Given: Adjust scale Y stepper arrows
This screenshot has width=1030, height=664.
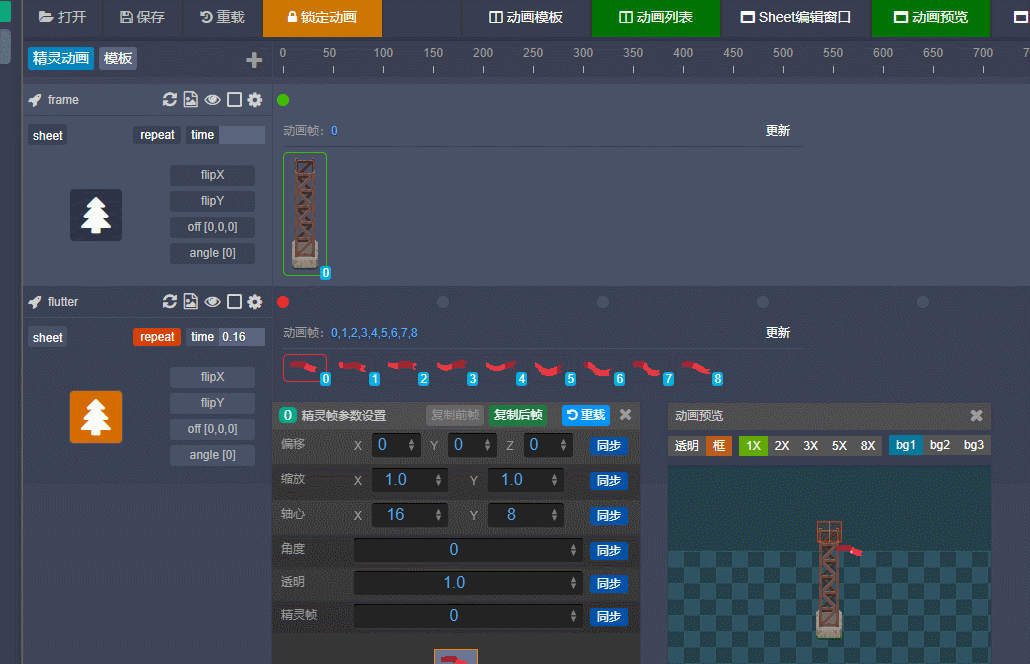Looking at the screenshot, I should click(x=554, y=480).
